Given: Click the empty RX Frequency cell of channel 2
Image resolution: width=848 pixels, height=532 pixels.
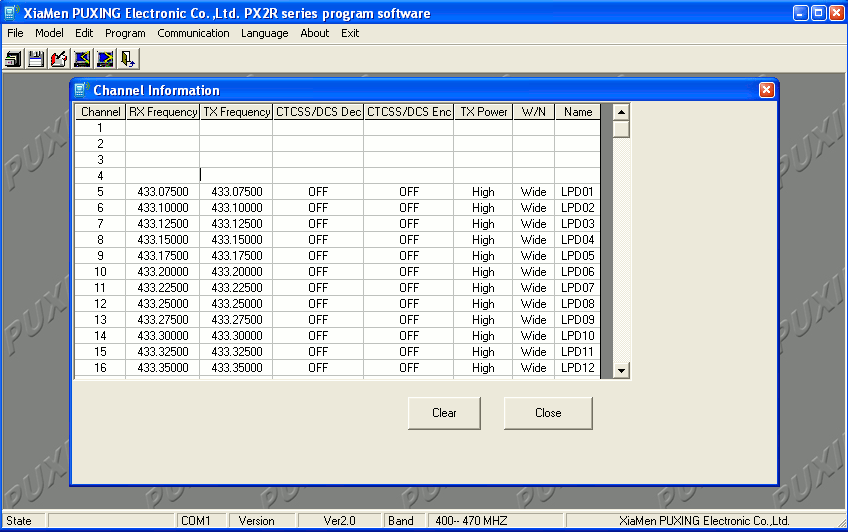Looking at the screenshot, I should click(x=163, y=144).
